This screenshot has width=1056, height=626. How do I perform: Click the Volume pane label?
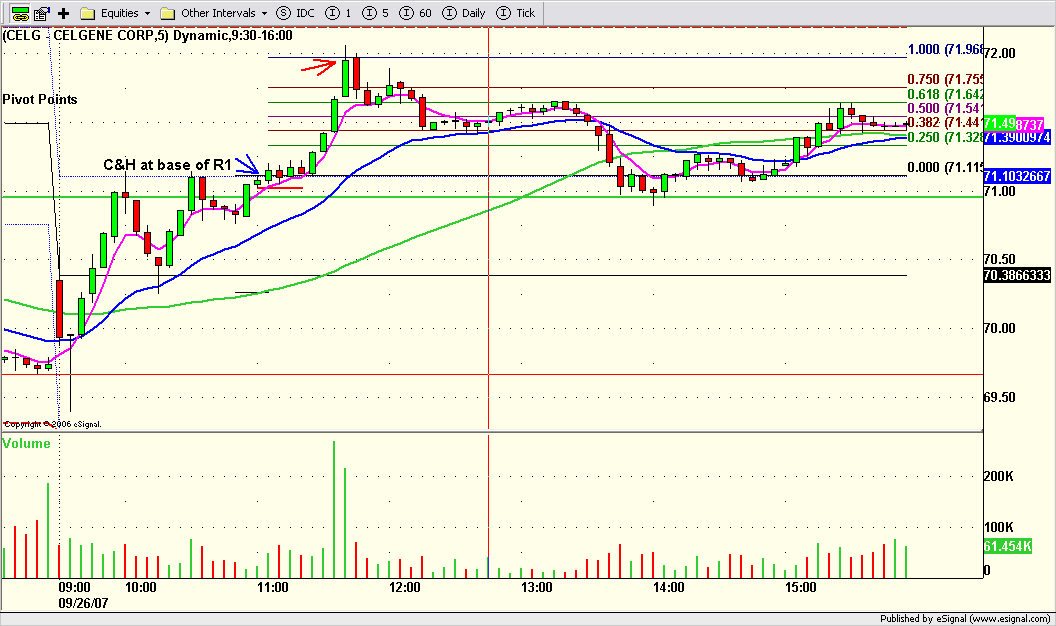[26, 444]
